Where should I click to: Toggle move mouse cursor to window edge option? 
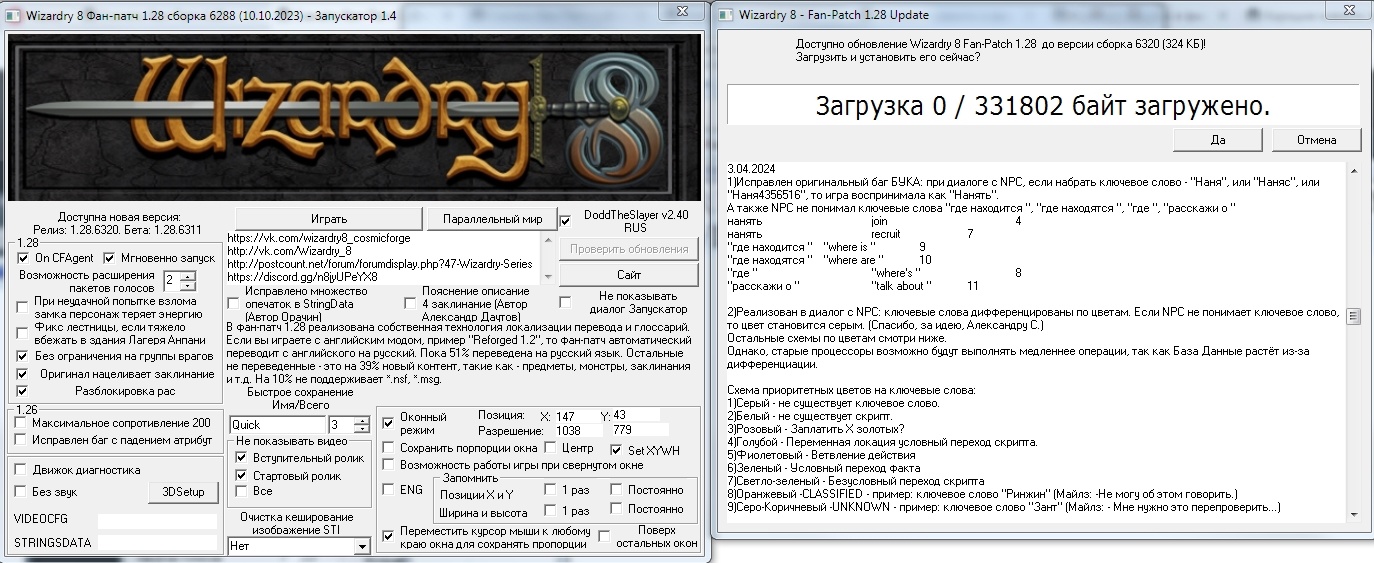[389, 537]
